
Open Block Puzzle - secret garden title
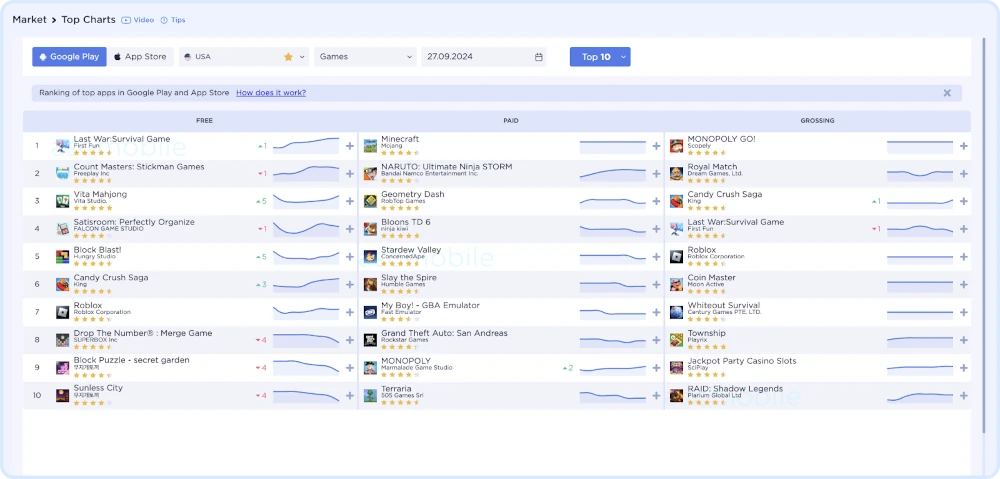pos(131,360)
